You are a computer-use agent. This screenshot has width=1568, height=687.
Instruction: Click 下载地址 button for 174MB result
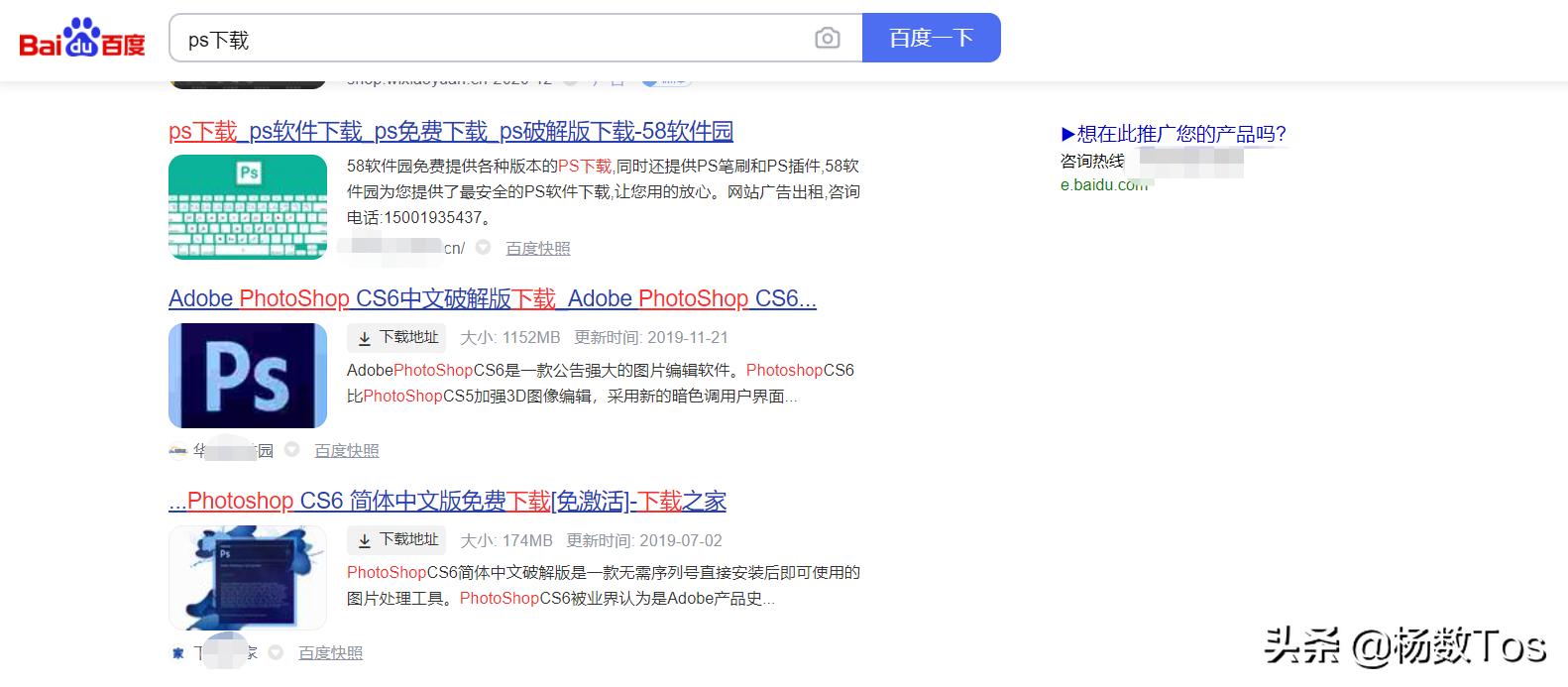click(396, 540)
